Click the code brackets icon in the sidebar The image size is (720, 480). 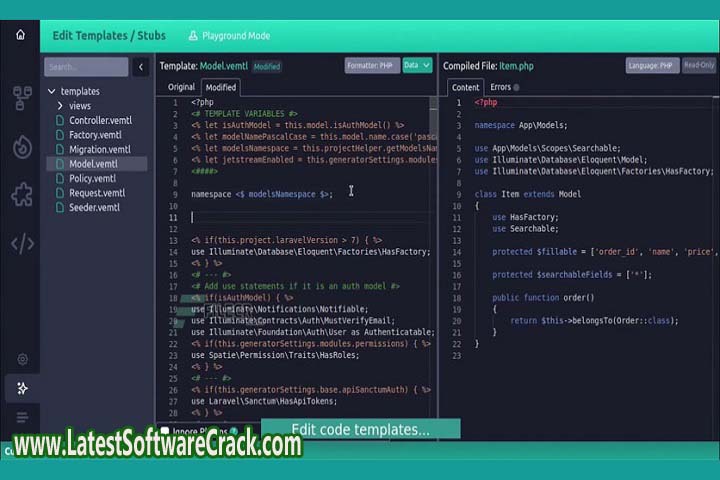pos(21,243)
